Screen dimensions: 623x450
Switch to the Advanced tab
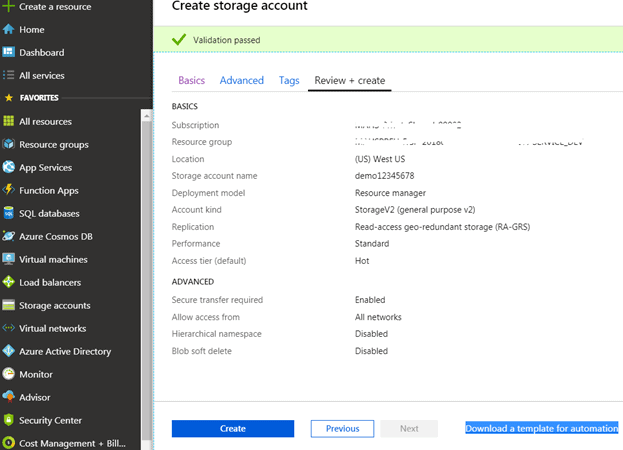coord(241,80)
